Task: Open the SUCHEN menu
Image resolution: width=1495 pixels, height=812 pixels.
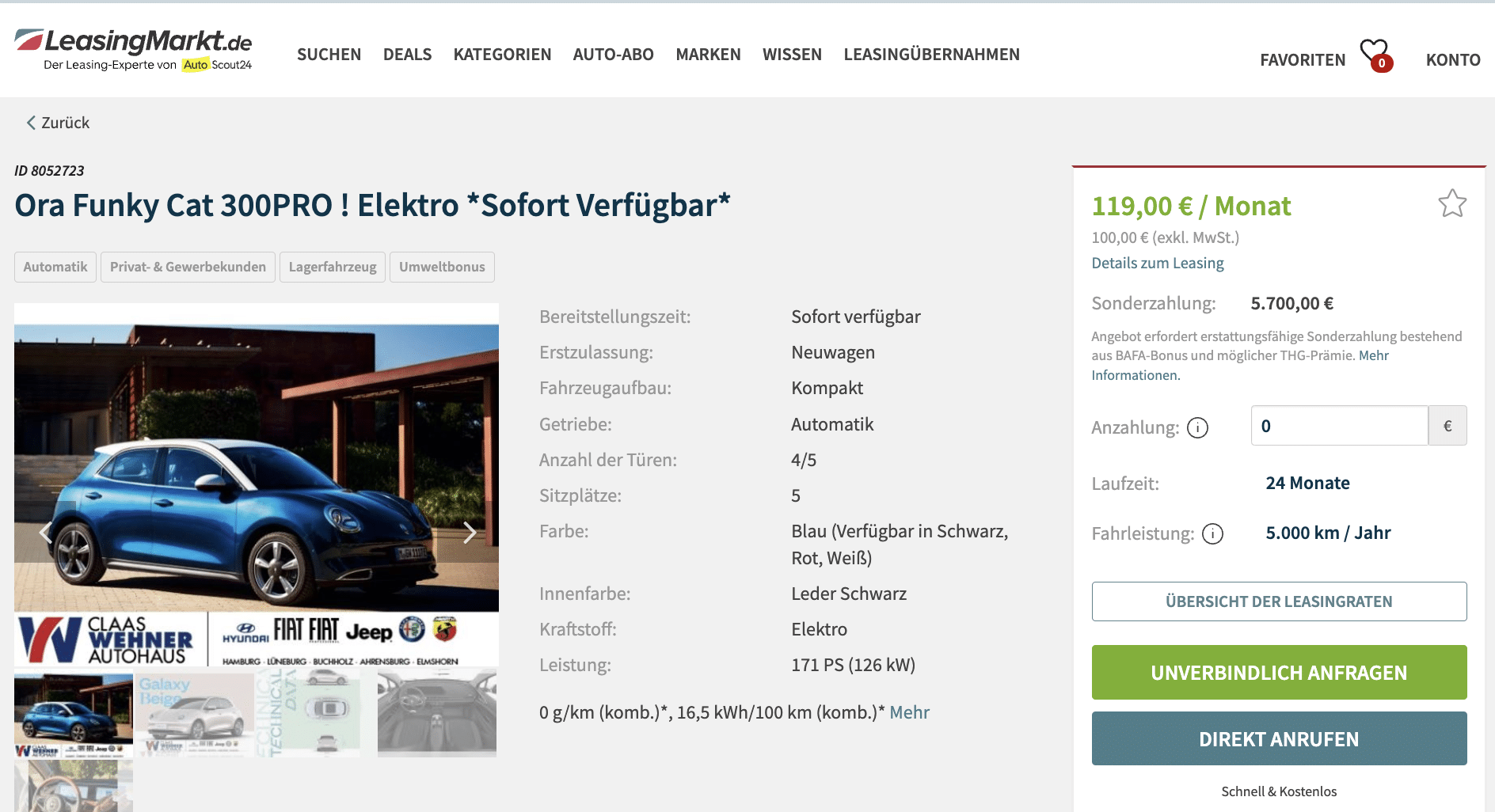Action: click(329, 55)
